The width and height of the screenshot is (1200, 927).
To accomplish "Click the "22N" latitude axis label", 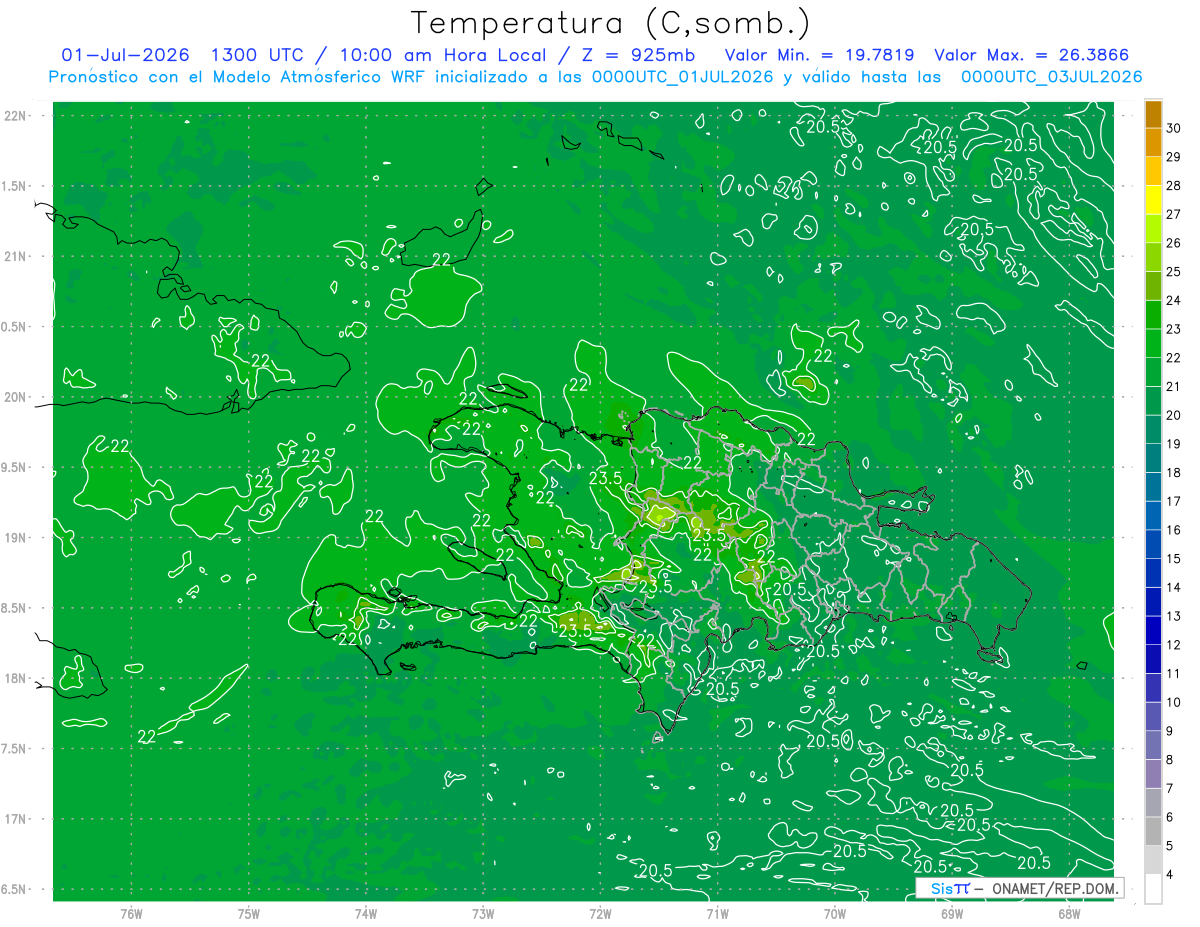I will point(15,115).
